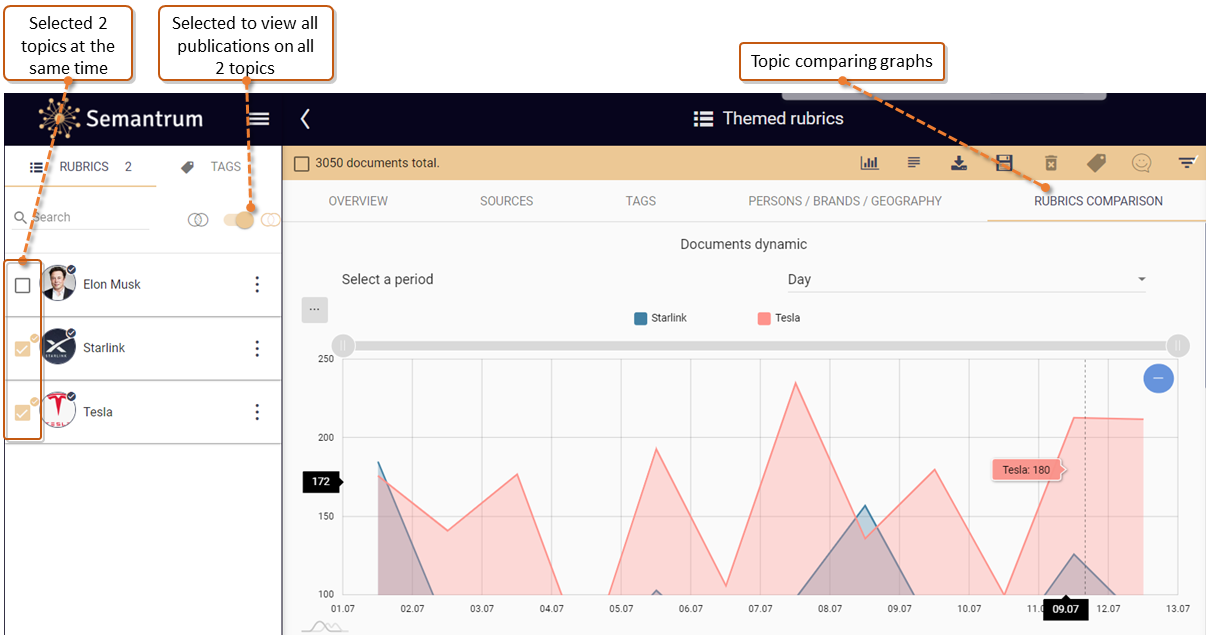Switch to the Overview tab
The image size is (1206, 635).
point(358,201)
